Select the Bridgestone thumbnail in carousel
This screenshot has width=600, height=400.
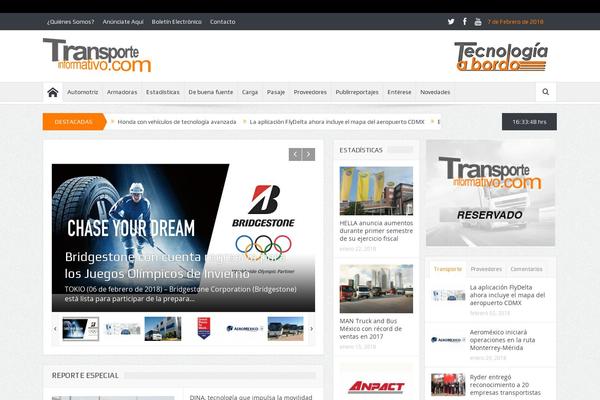pyautogui.click(x=81, y=329)
